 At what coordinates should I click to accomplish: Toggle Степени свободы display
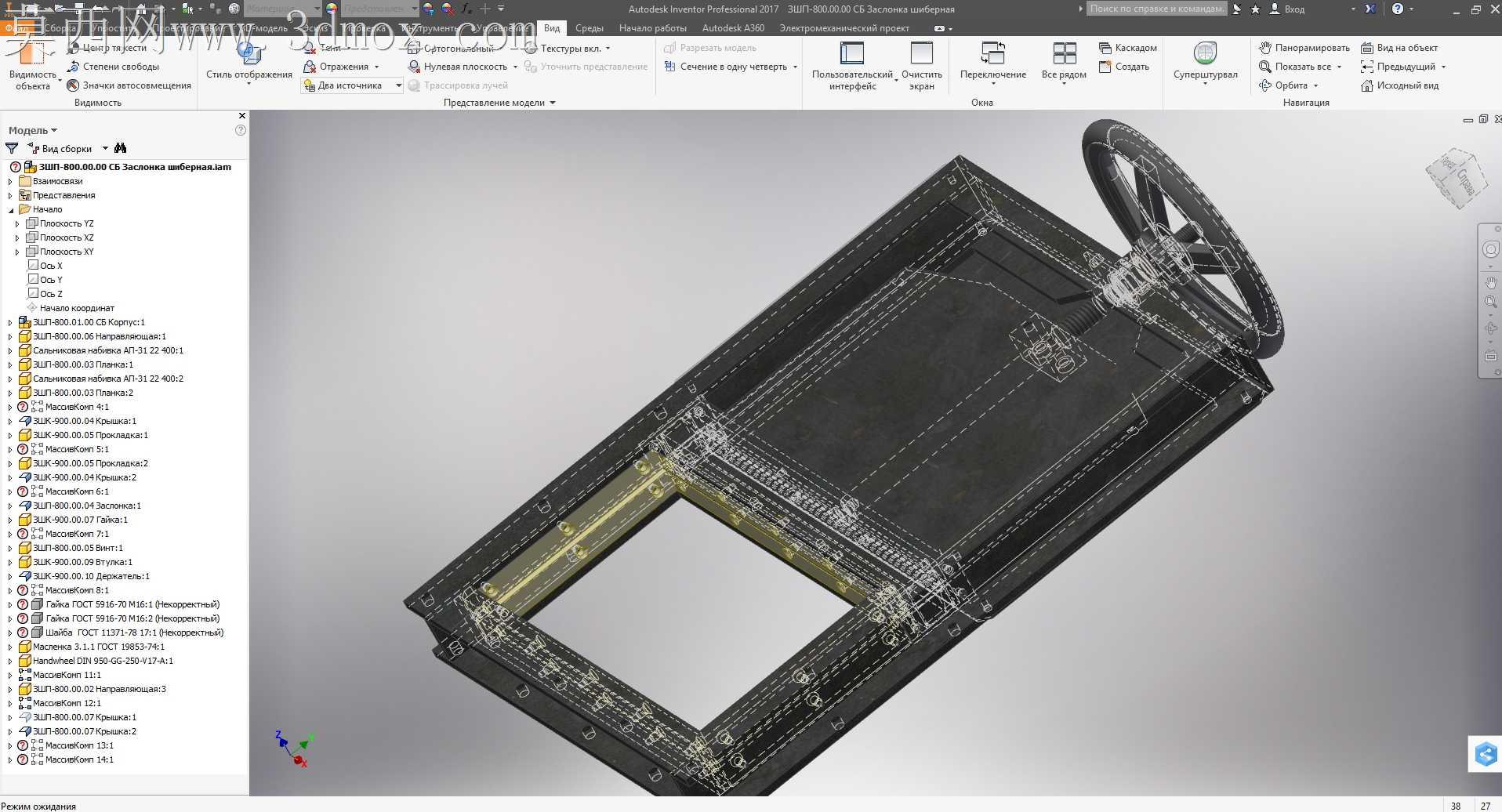click(x=114, y=67)
